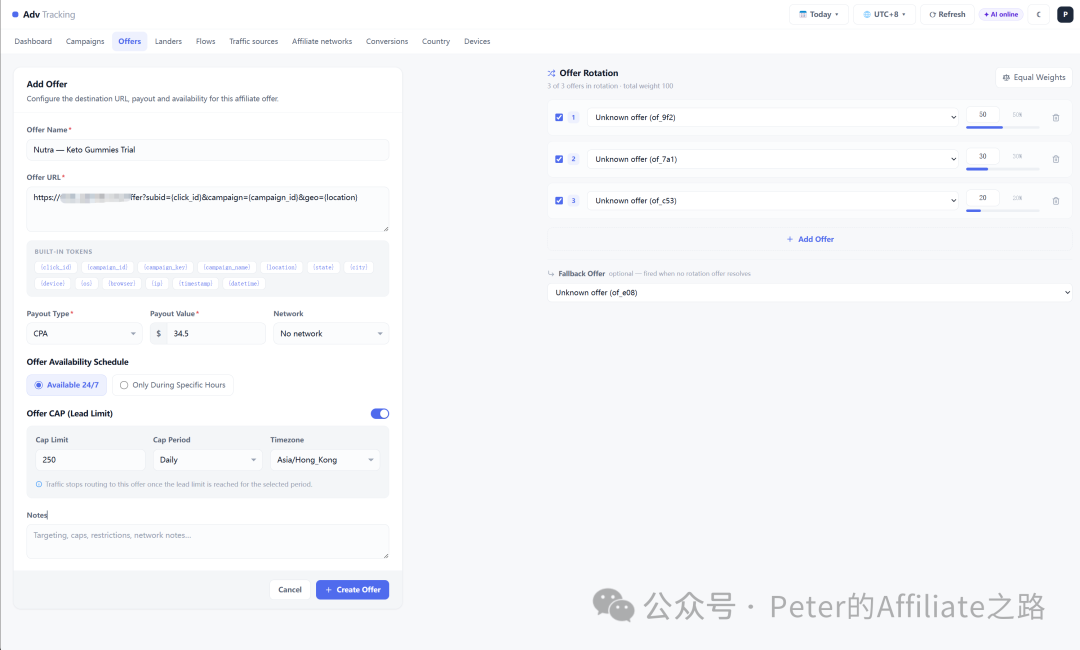The width and height of the screenshot is (1080, 650).
Task: Insert the {browser} token
Action: point(121,284)
